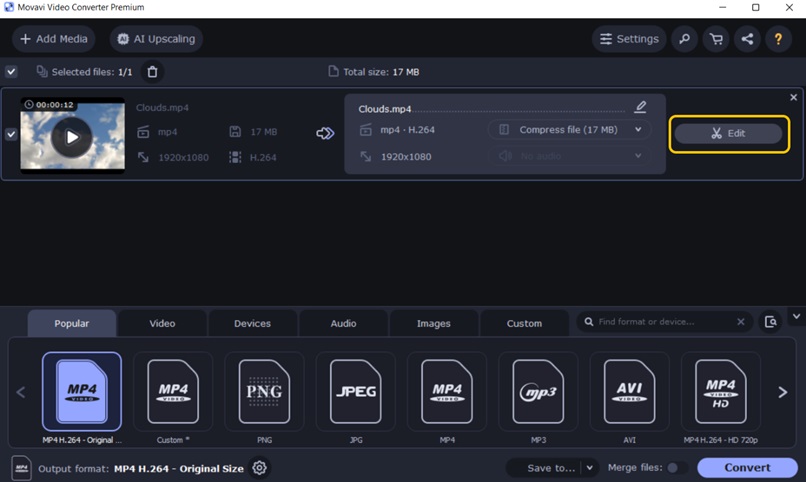
Task: Click the Find format or device field
Action: [x=663, y=322]
